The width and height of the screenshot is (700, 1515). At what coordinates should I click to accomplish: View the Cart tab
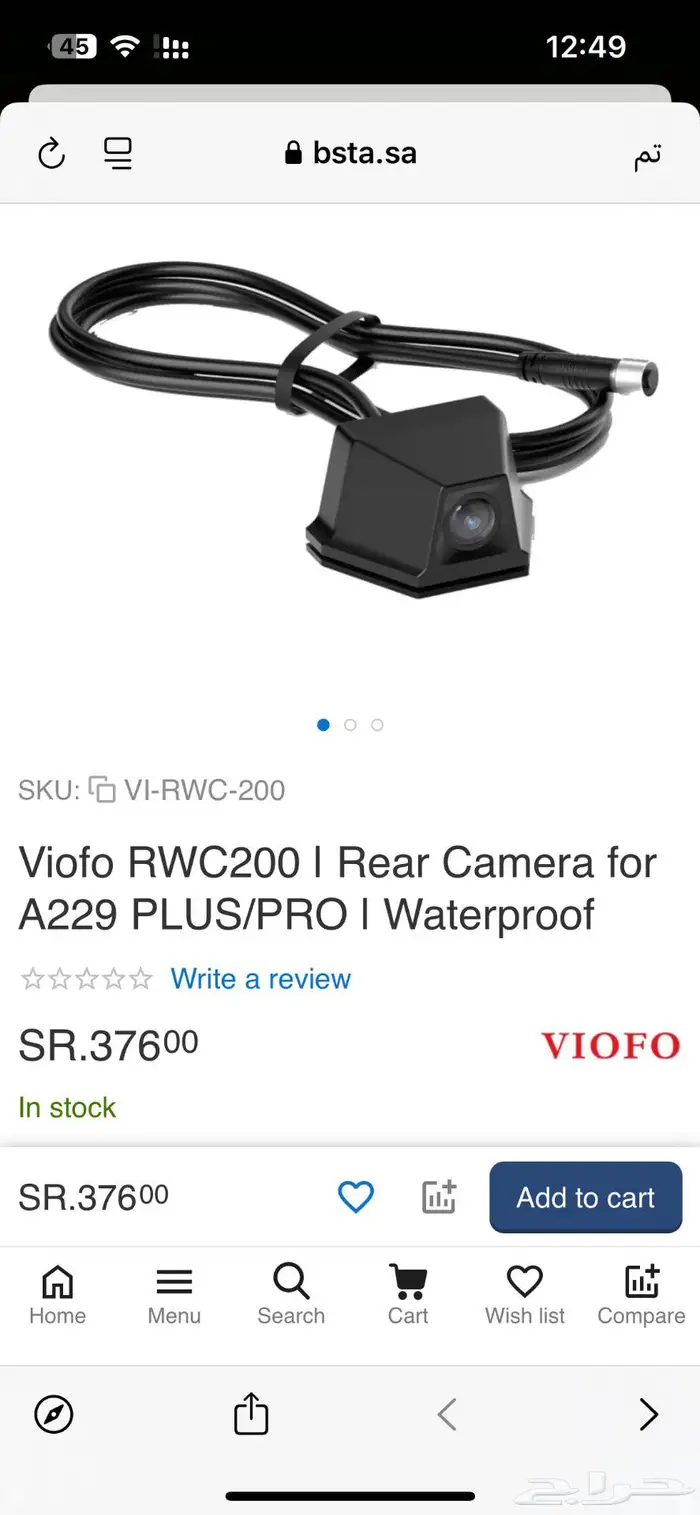408,1295
